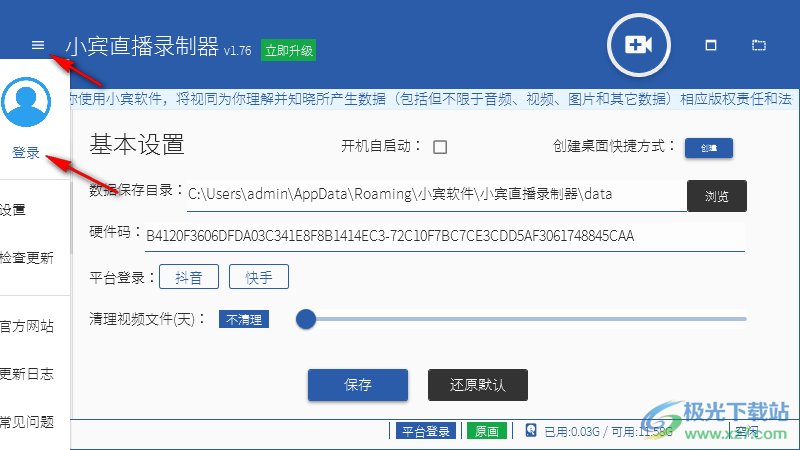Open 官方网站 in the side menu
Viewport: 800px width, 450px height.
coord(27,326)
